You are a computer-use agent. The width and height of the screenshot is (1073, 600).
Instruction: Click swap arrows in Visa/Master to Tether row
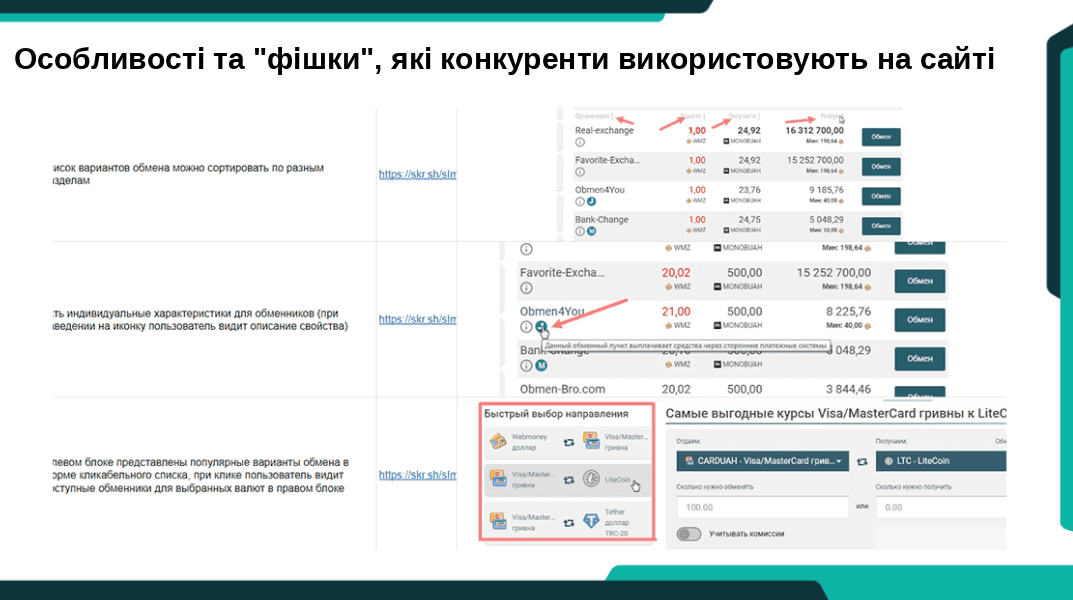pos(569,523)
